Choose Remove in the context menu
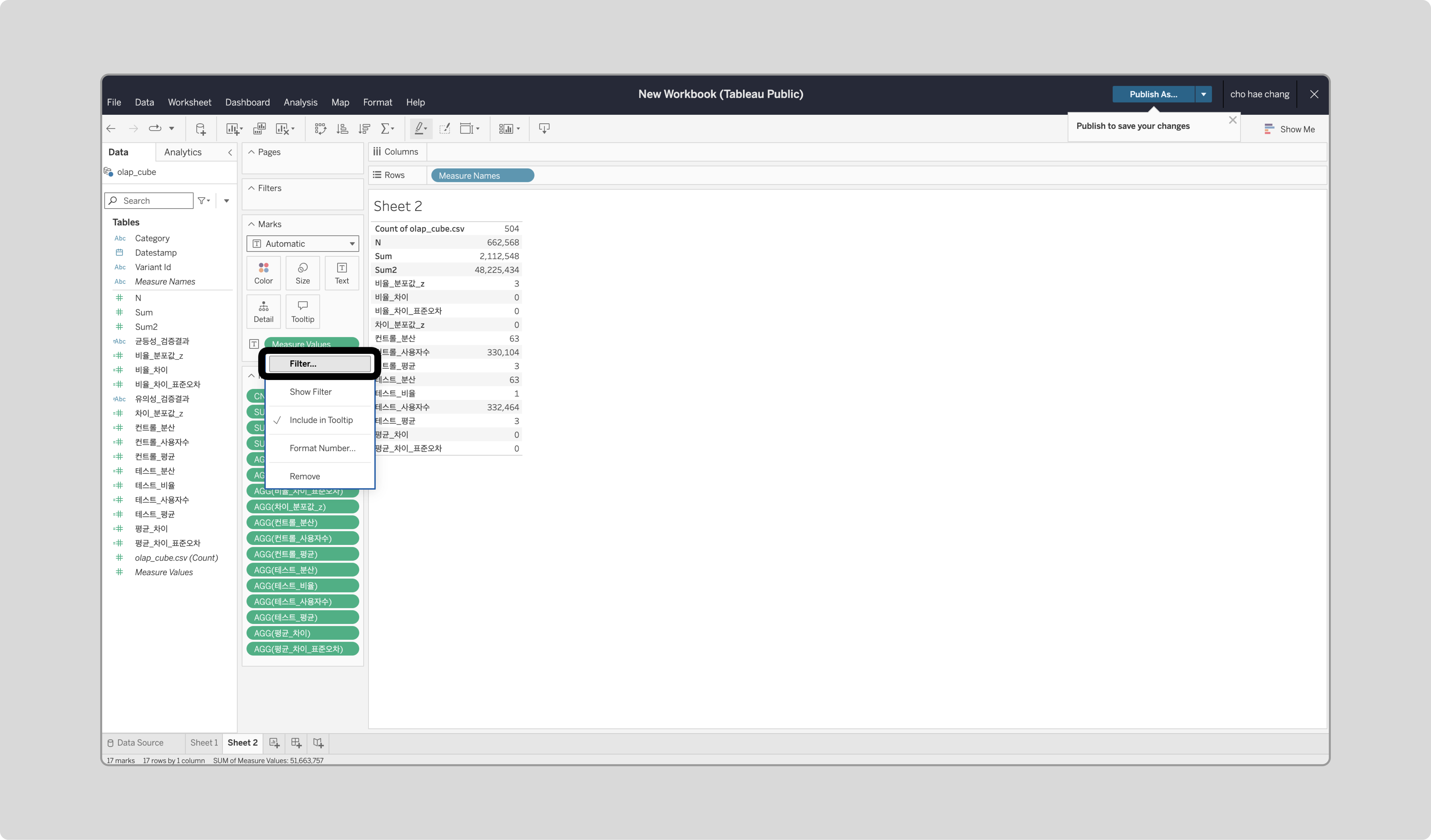1431x840 pixels. point(320,477)
